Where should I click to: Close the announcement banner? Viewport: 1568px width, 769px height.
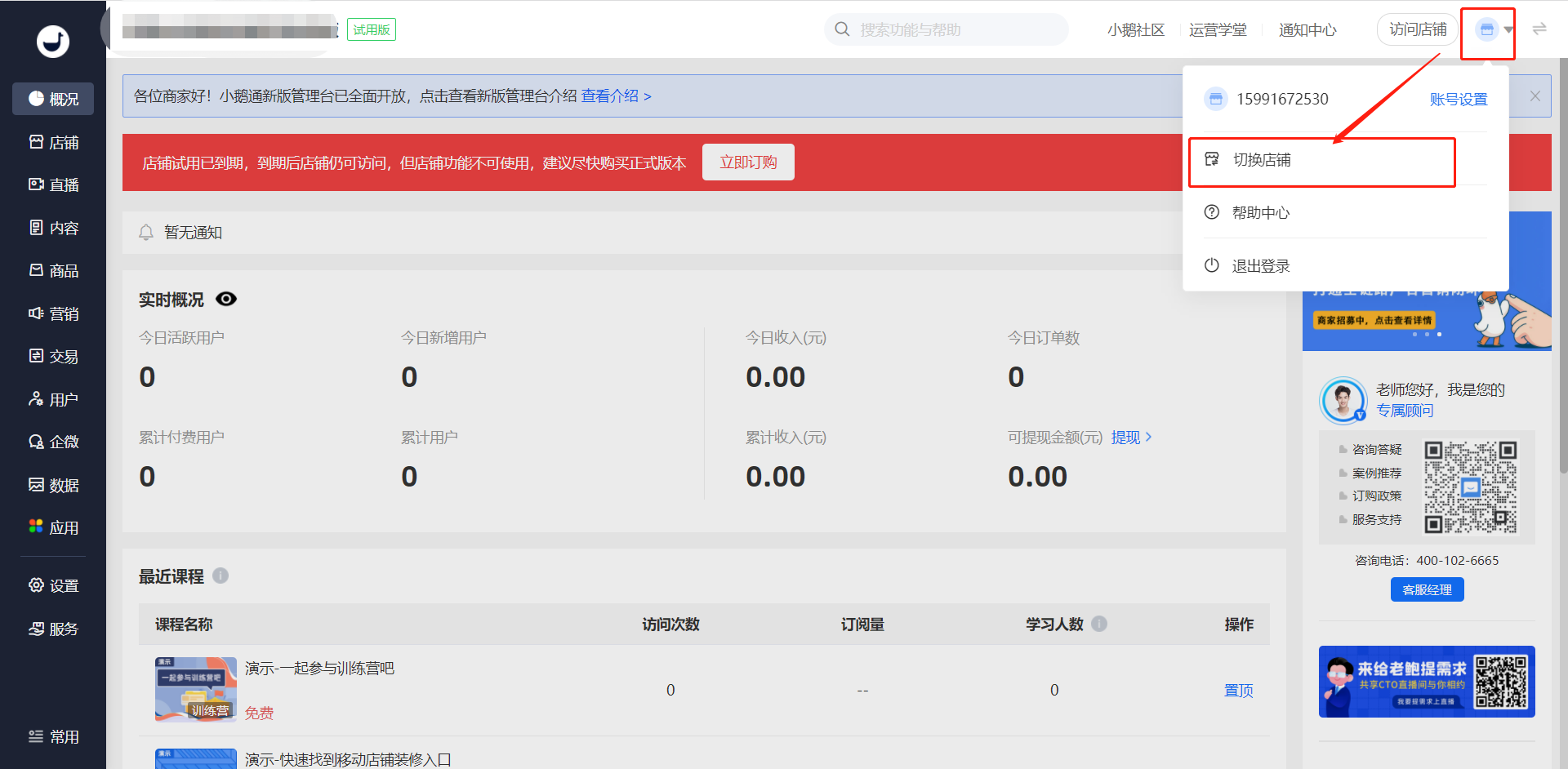coord(1535,96)
